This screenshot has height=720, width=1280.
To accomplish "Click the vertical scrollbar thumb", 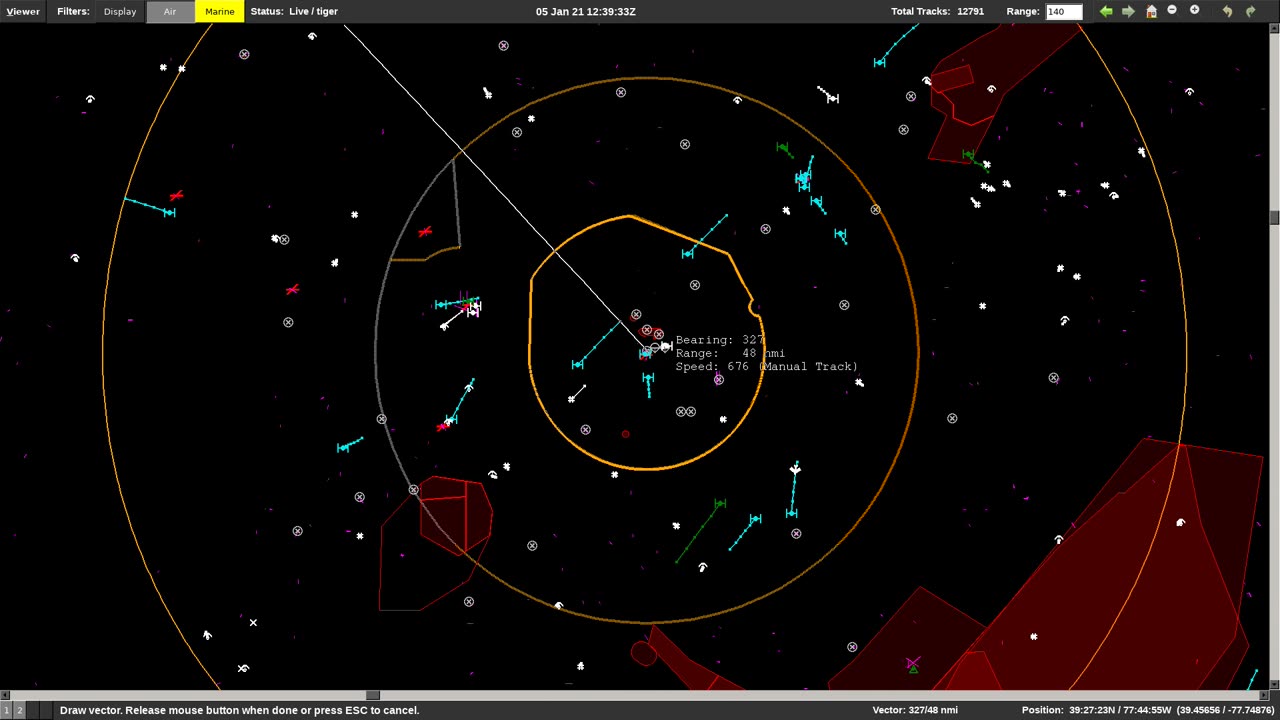I will (x=1275, y=218).
